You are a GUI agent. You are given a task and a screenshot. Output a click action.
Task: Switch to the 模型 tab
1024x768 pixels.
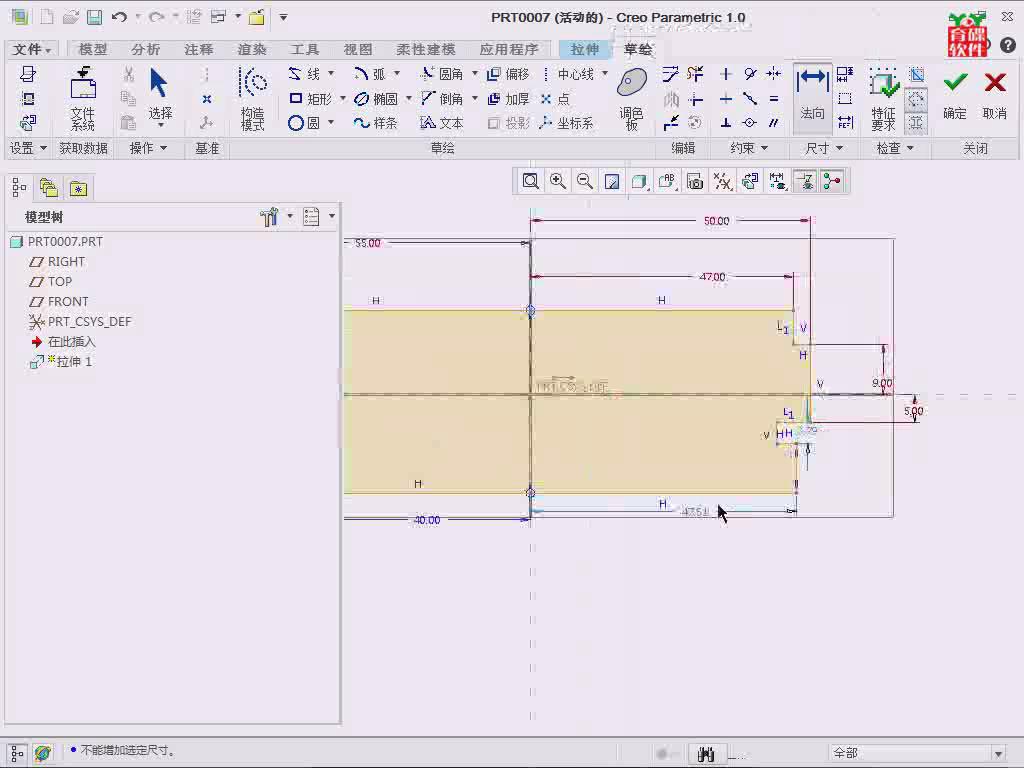pyautogui.click(x=93, y=49)
